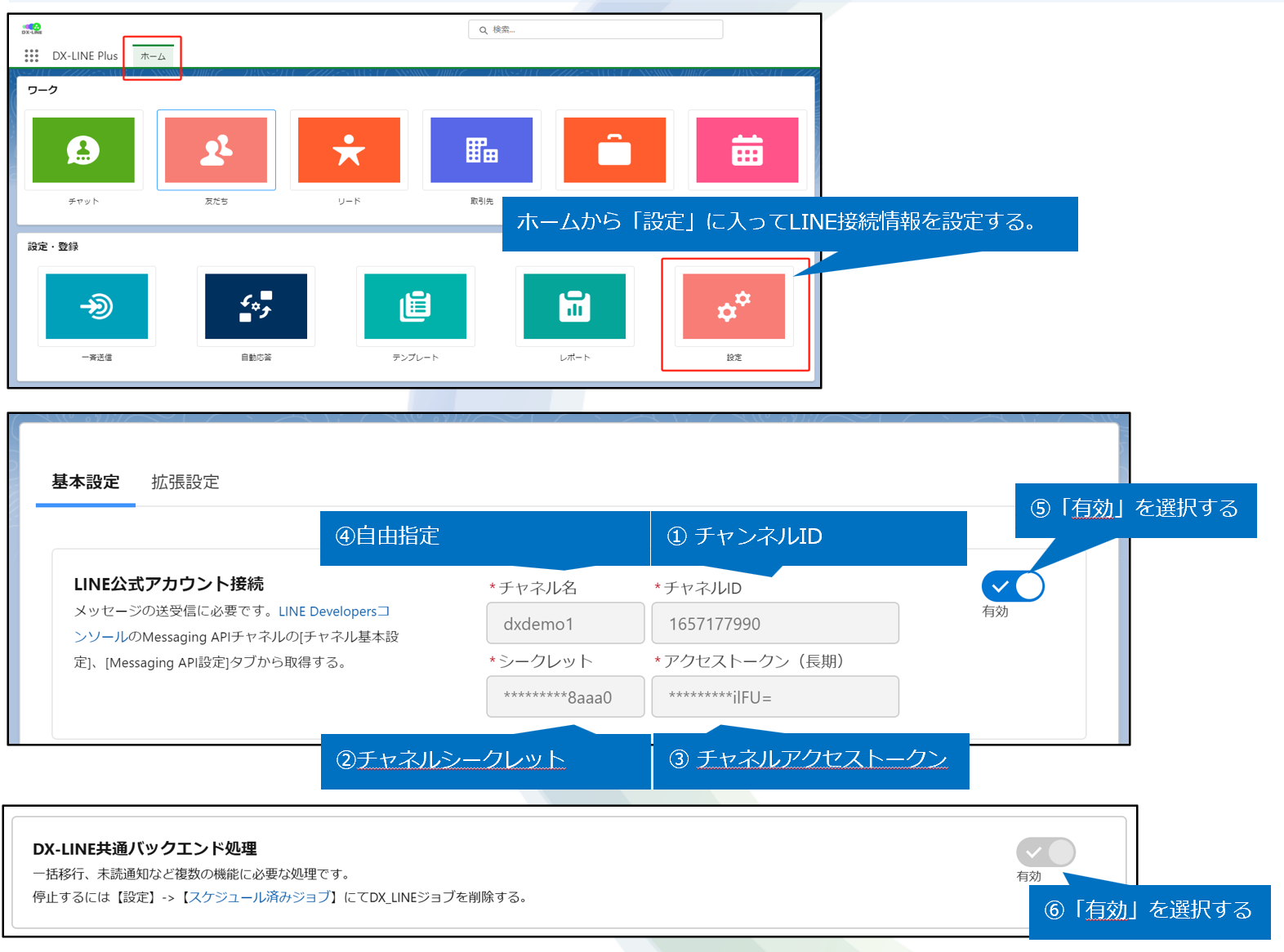Click the リード star icon
Viewport: 1284px width, 952px height.
tap(349, 150)
